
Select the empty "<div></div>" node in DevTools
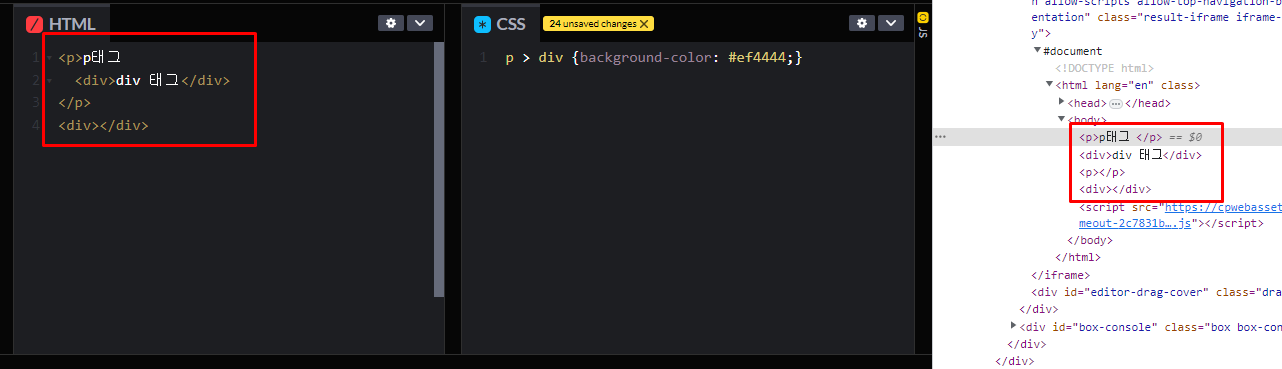click(1115, 188)
